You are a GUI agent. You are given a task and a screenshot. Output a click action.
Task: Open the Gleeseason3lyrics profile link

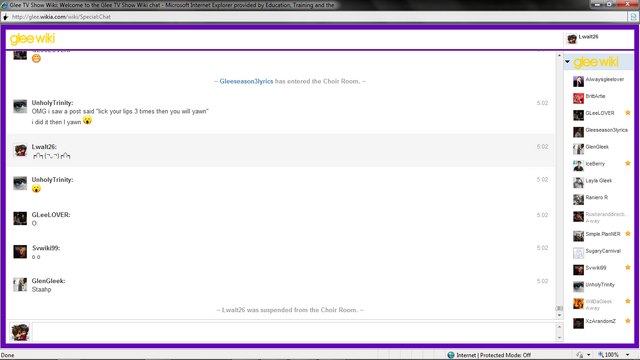click(246, 81)
